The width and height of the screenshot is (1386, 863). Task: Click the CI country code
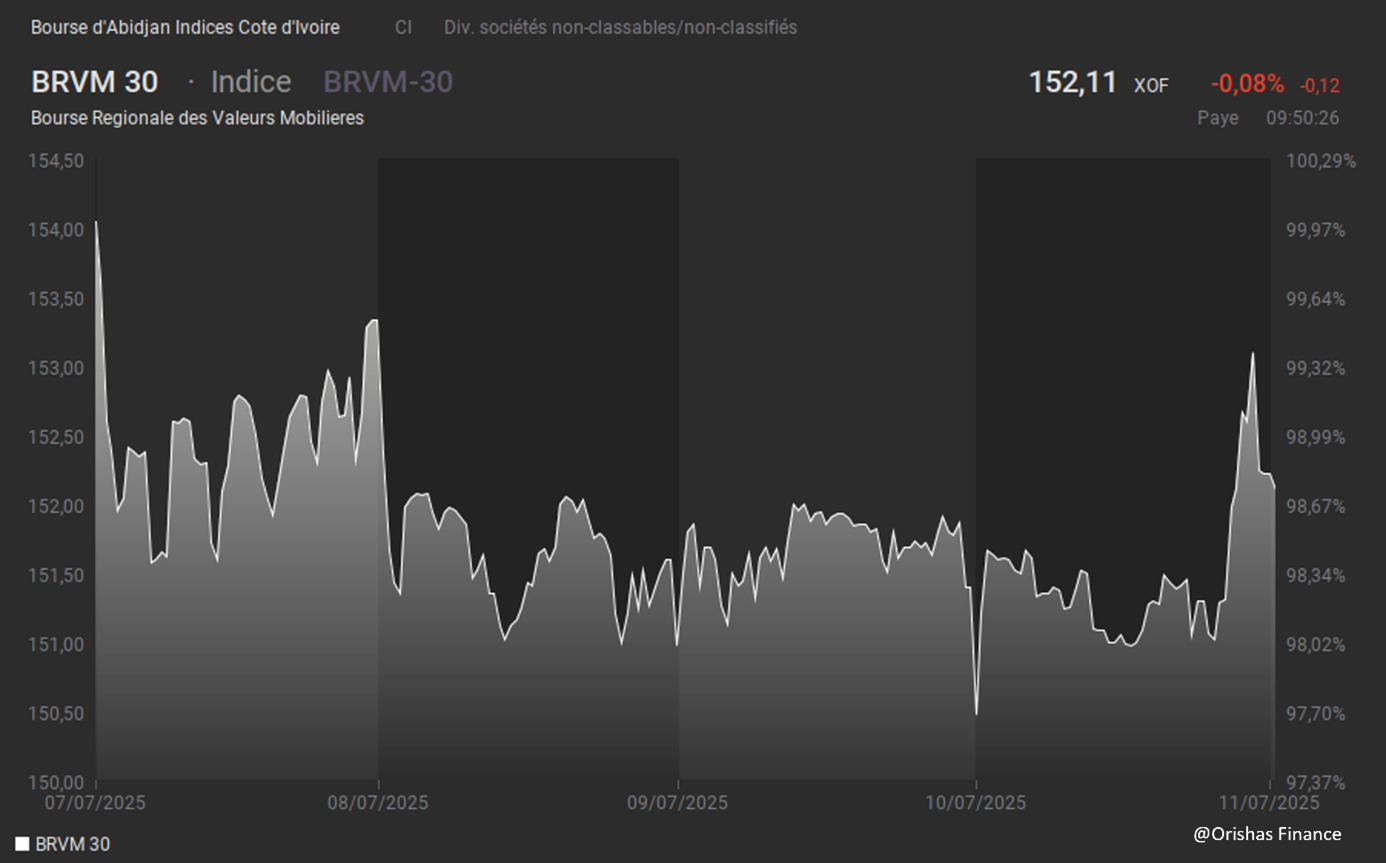(403, 28)
